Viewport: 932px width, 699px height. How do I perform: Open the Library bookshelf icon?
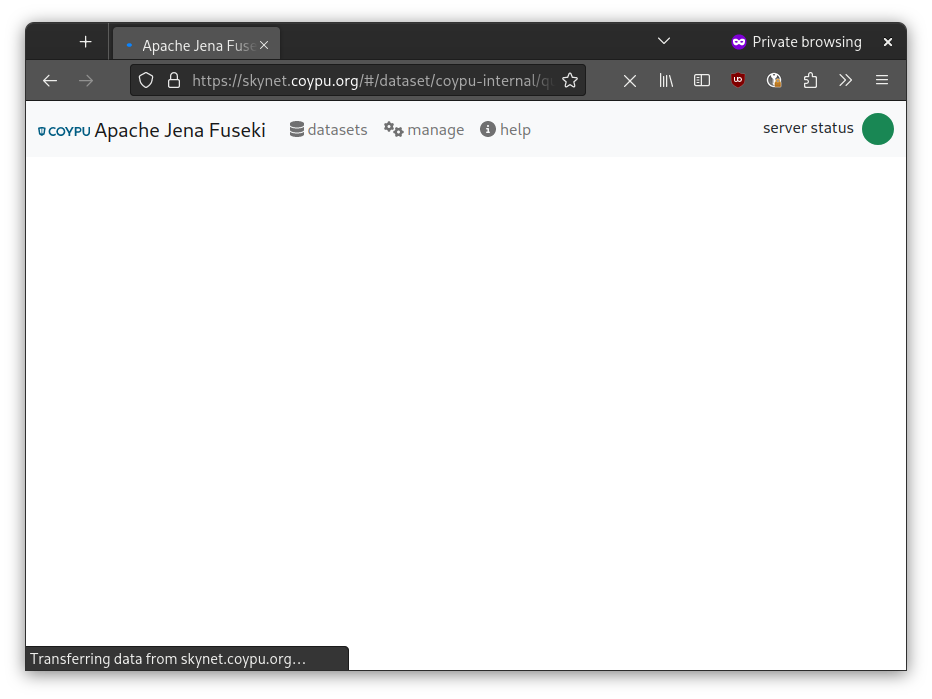(x=666, y=80)
